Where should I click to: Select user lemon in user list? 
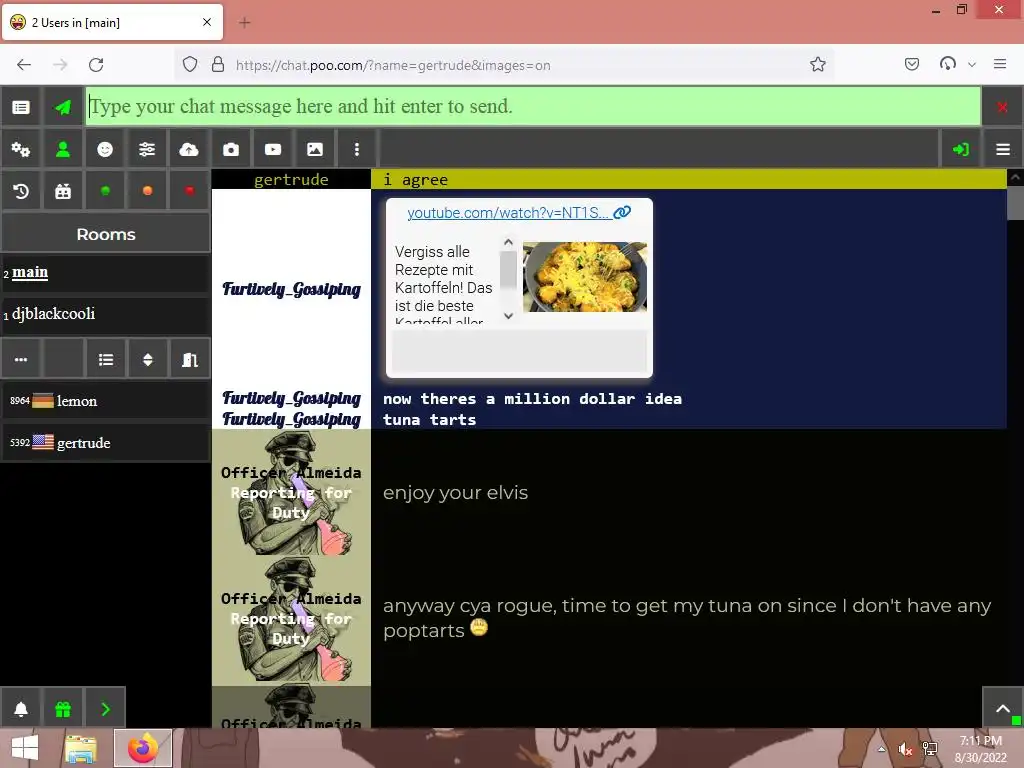point(106,401)
